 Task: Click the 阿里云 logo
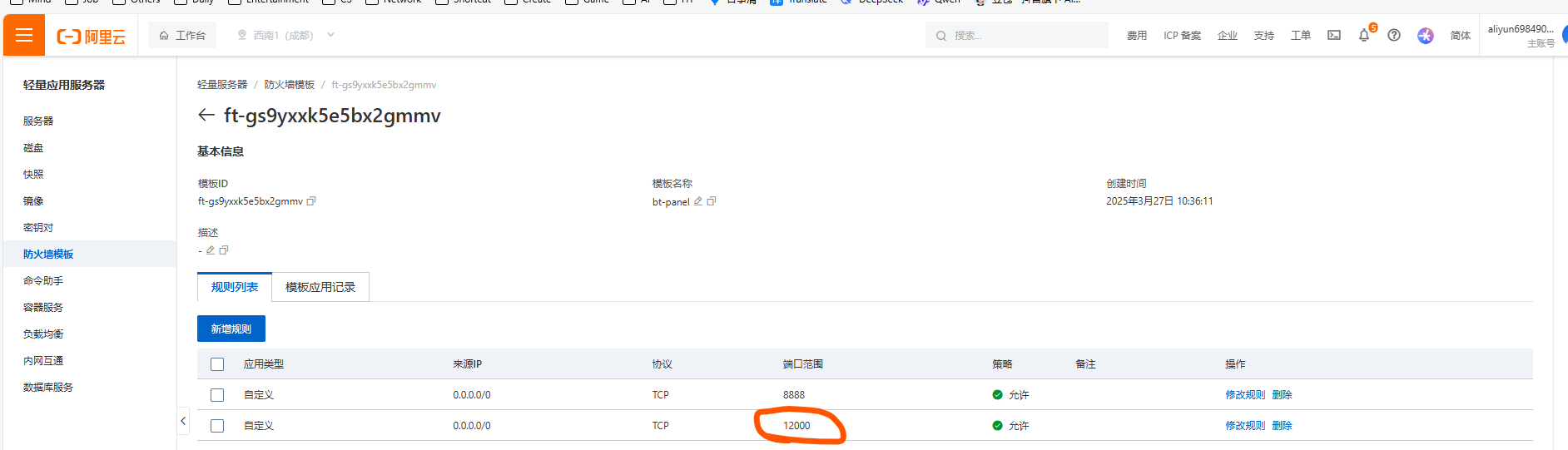(x=91, y=37)
